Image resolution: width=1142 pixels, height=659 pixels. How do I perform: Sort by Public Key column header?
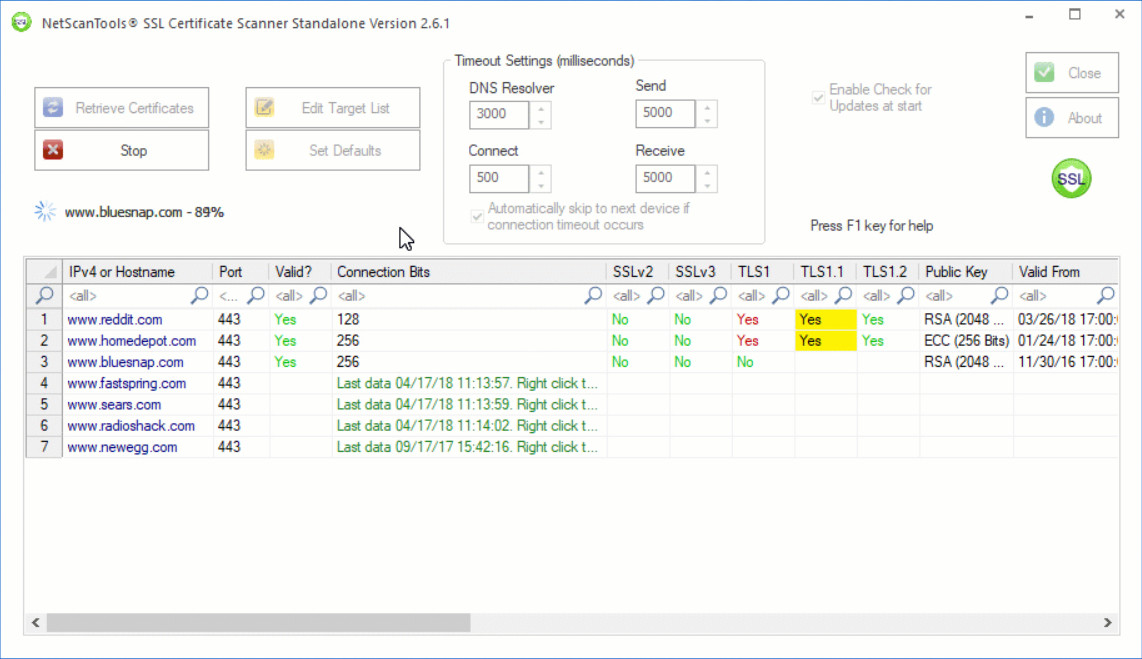point(966,272)
